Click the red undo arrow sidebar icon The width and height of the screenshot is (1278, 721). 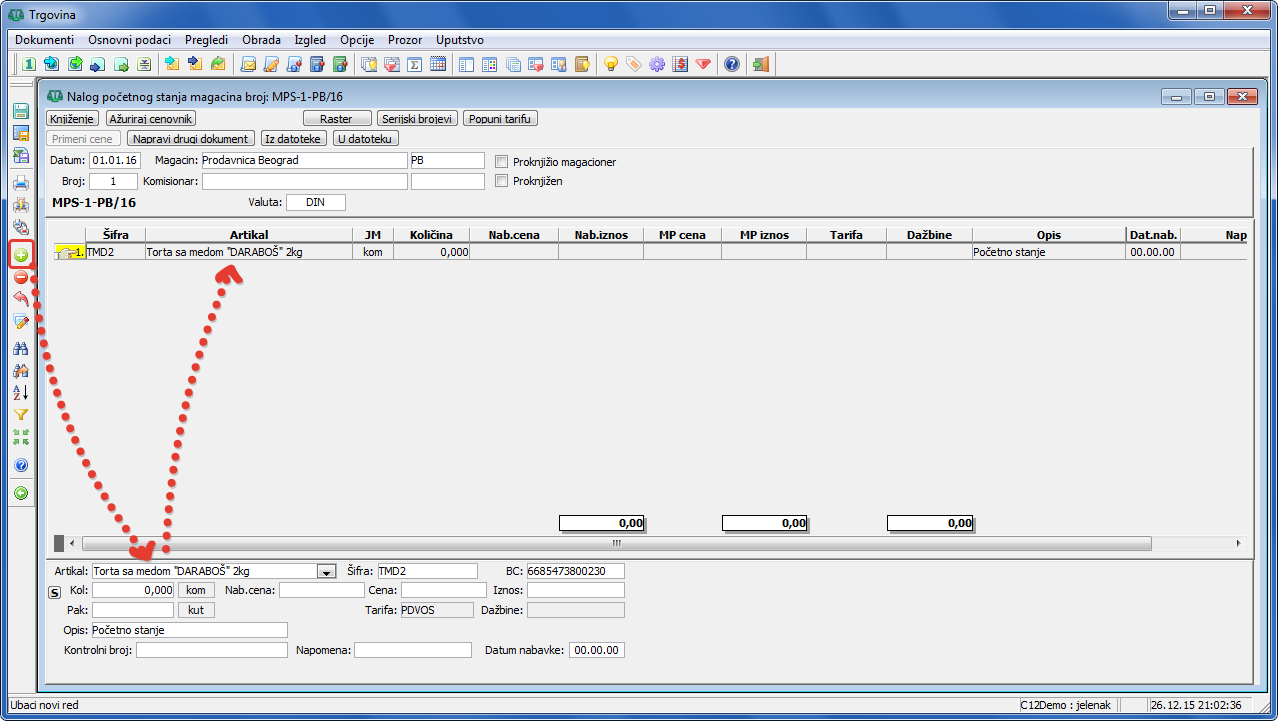click(x=20, y=299)
